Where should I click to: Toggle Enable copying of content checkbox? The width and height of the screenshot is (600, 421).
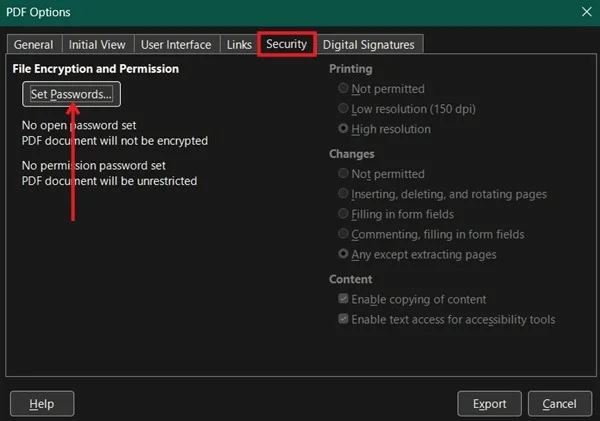tap(344, 299)
